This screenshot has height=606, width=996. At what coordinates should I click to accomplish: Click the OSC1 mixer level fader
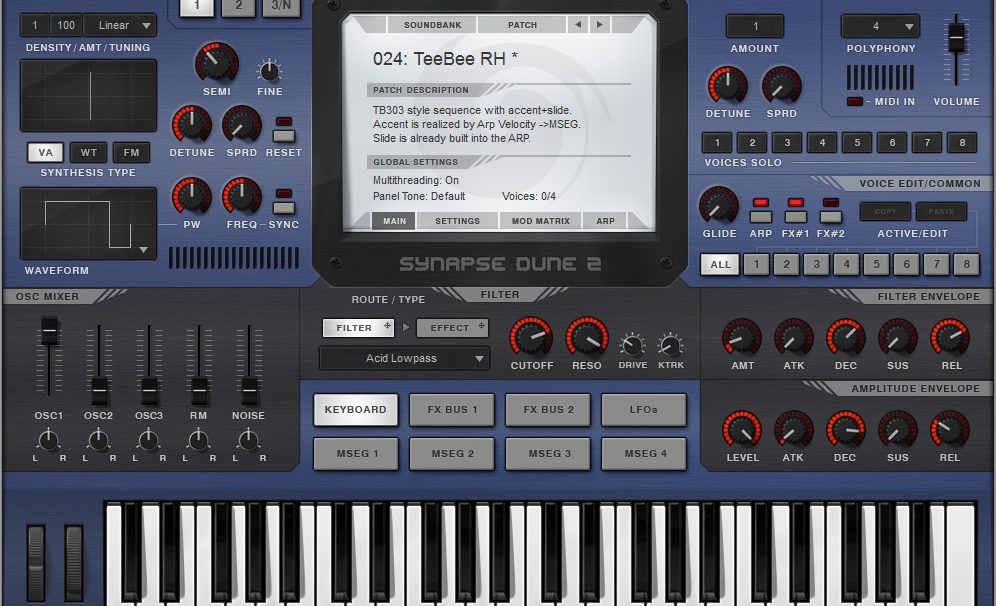[x=49, y=331]
